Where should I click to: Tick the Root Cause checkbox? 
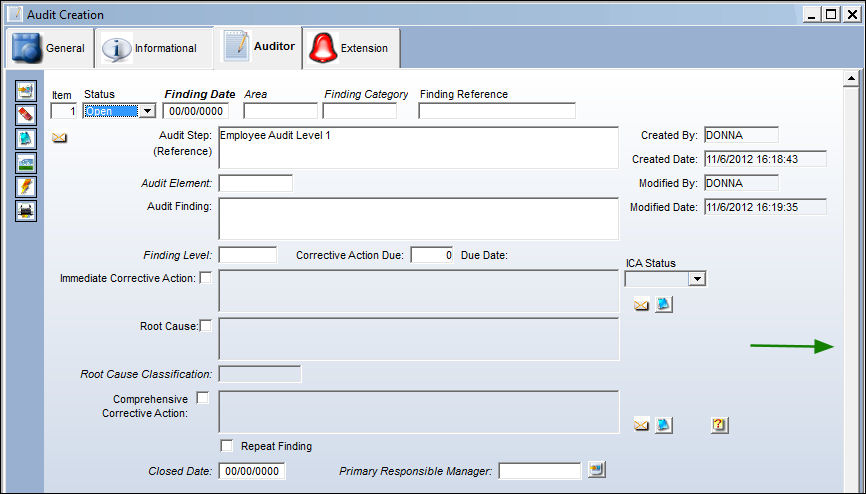[205, 326]
